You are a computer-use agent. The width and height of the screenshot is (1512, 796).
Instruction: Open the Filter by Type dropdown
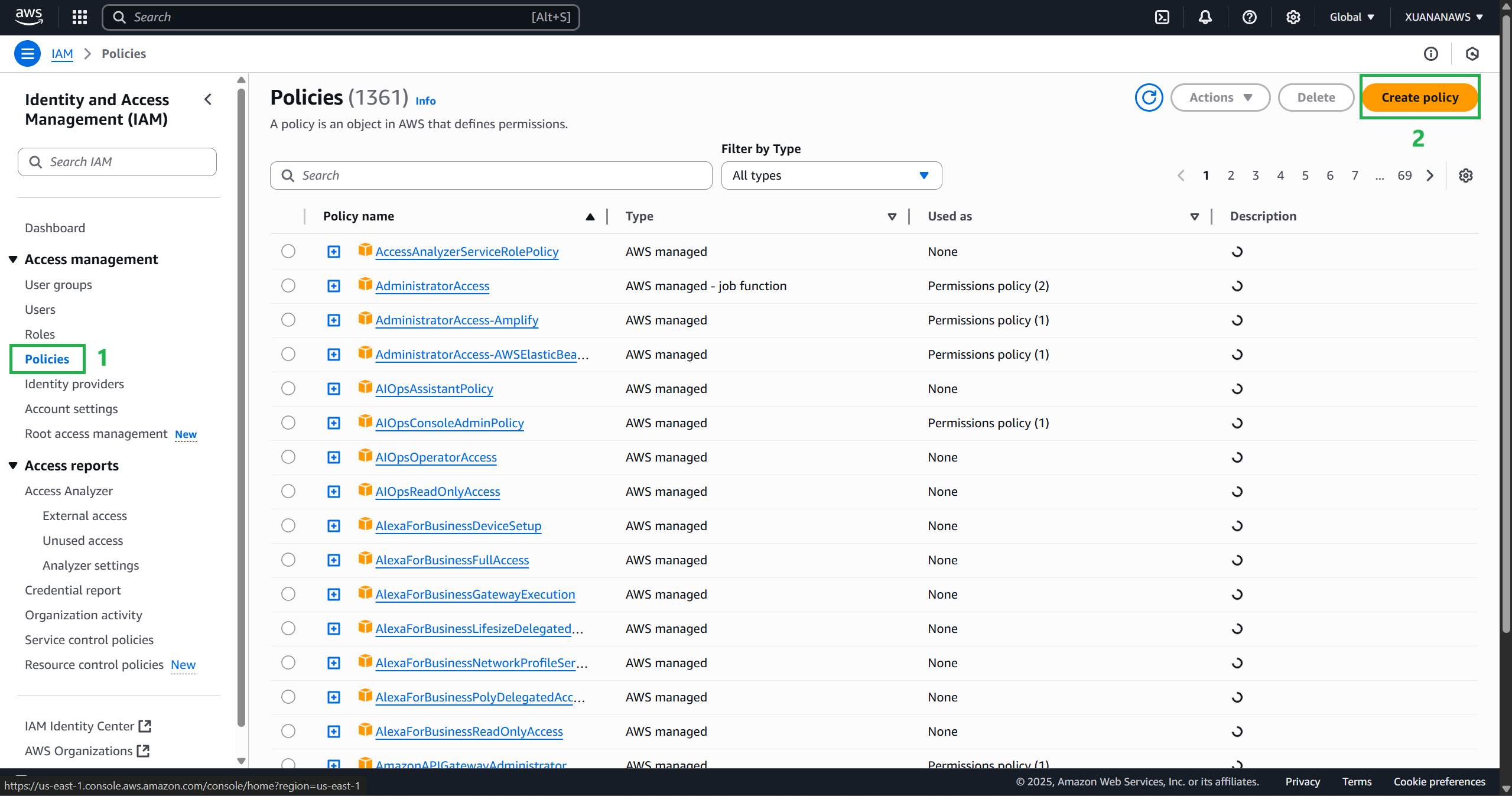click(x=831, y=176)
